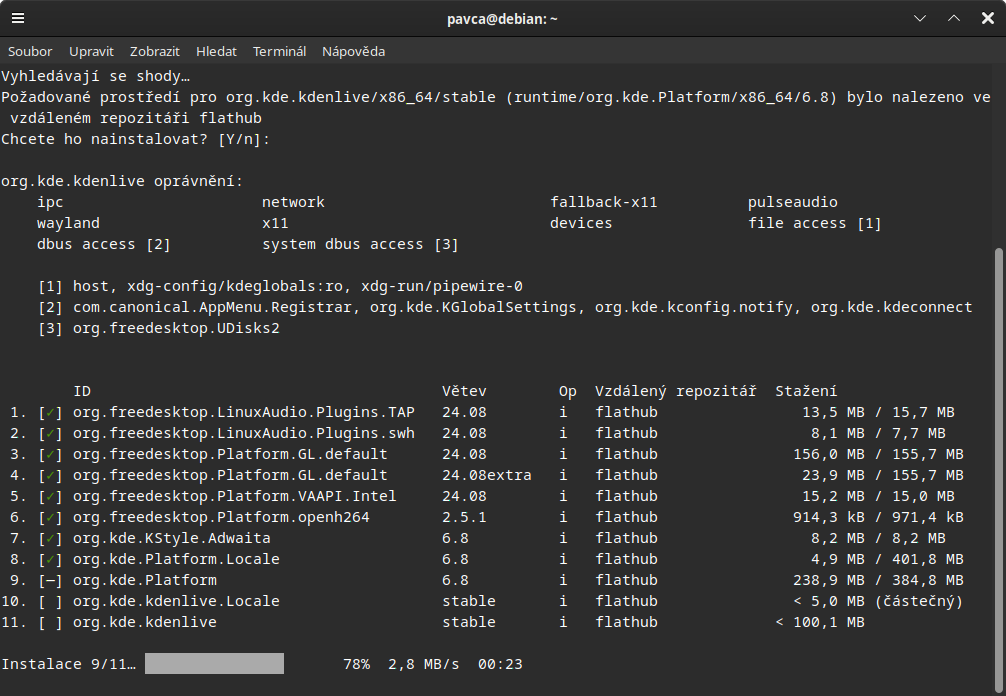Click the green checkmark for LinuxAudio.Plugins.TAP
Viewport: 1006px width, 696px height.
click(50, 412)
